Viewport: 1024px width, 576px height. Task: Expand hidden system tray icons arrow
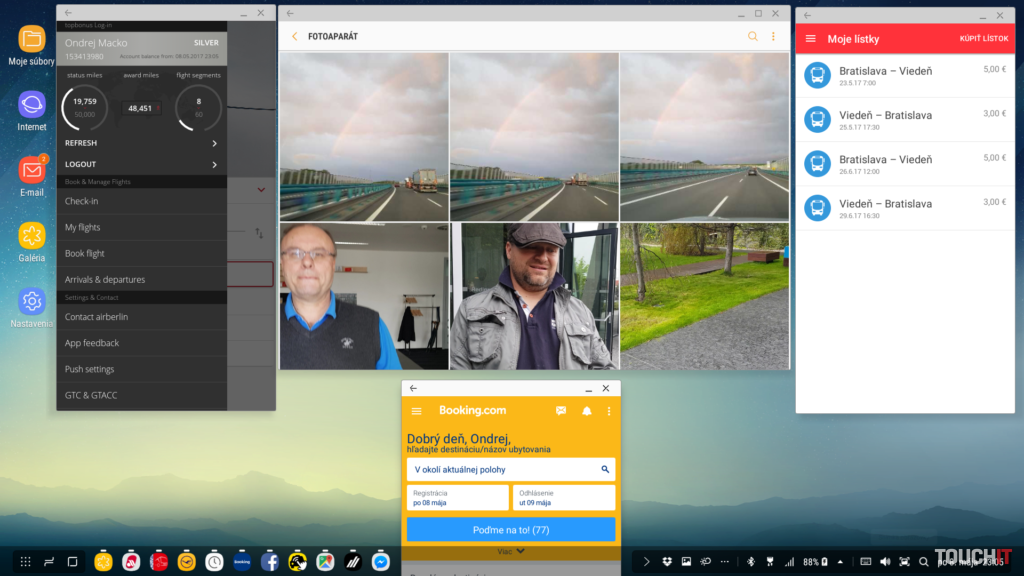646,562
